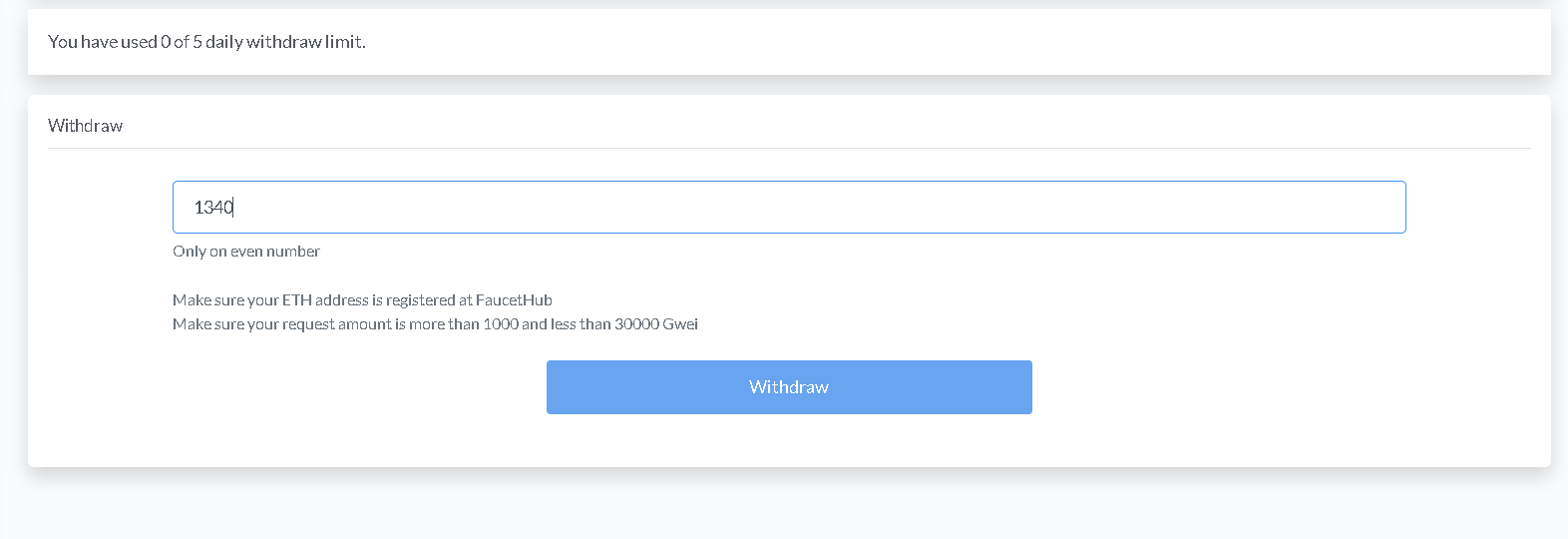This screenshot has height=539, width=1568.
Task: Click the "0 of 5" usage count
Action: 181,42
